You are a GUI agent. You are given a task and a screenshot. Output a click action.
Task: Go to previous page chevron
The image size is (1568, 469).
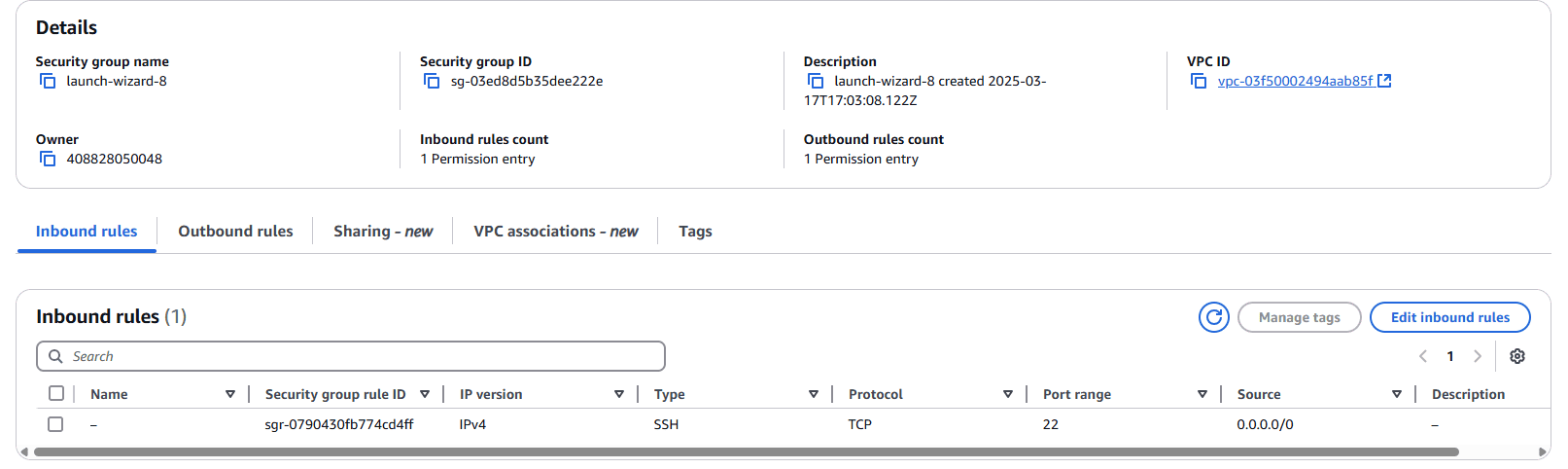[x=1423, y=356]
